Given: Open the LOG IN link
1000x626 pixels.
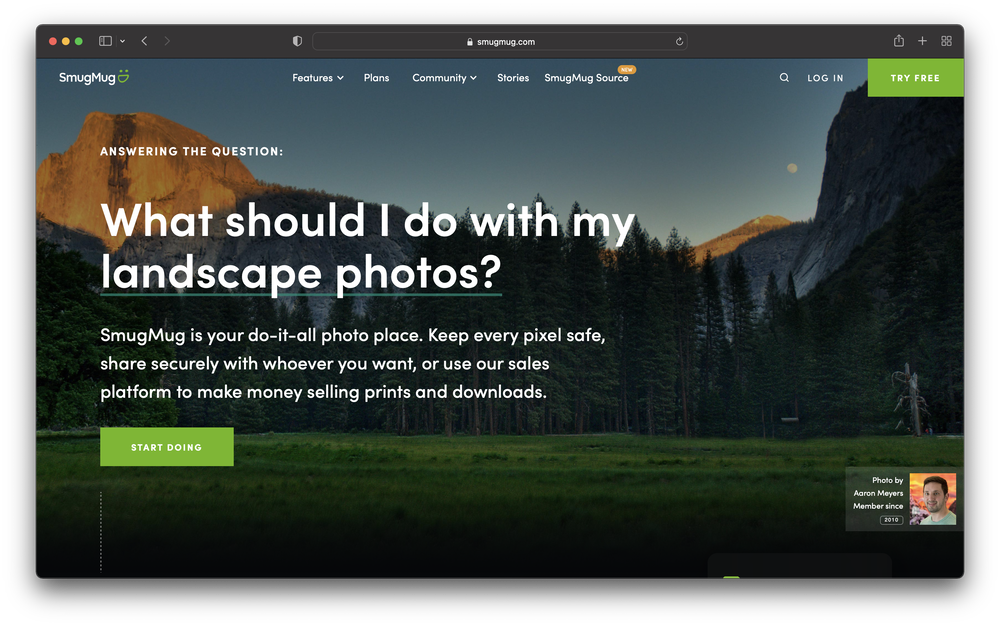Looking at the screenshot, I should [x=824, y=77].
